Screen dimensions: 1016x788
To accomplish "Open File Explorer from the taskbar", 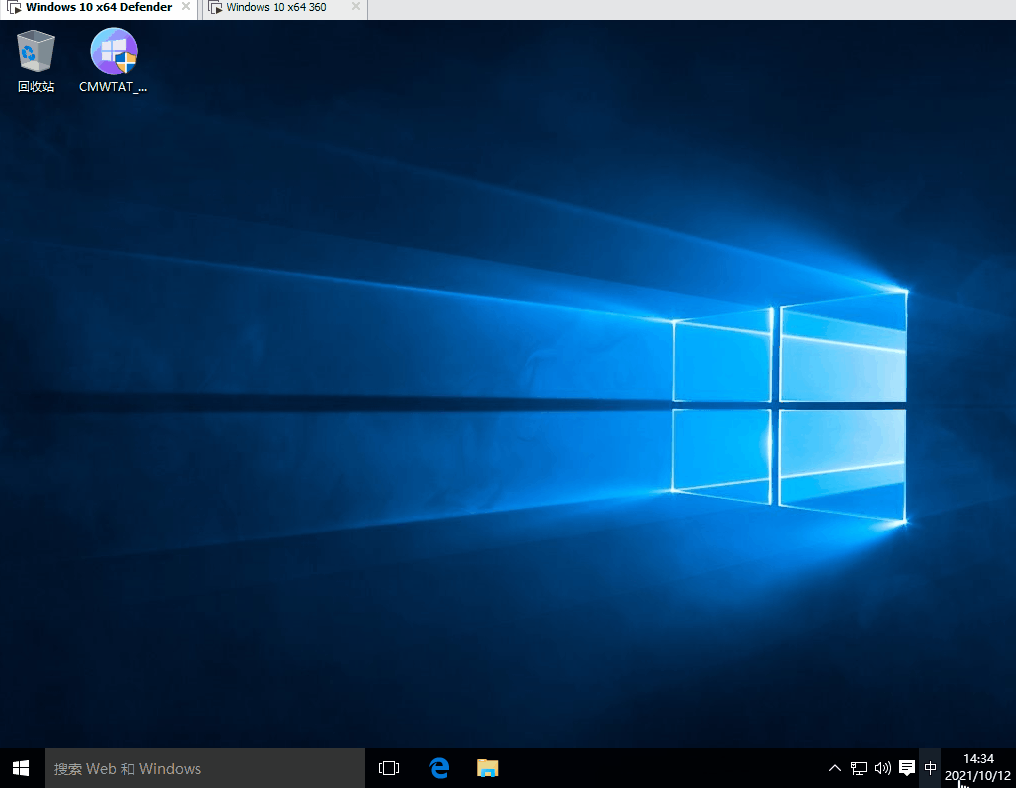I will pos(487,769).
